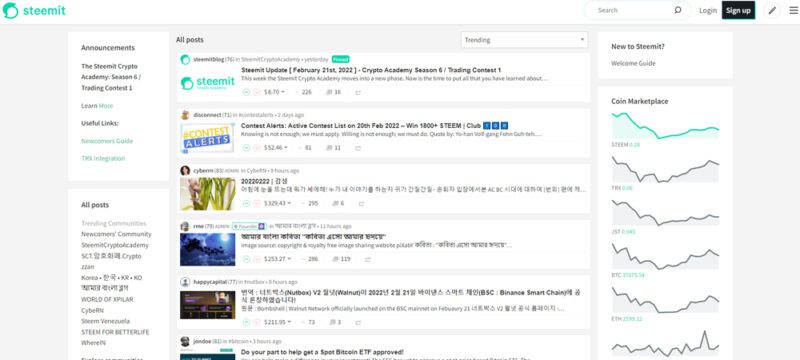Viewport: 800px width, 360px height.
Task: Expand payout details for $211.95
Action: 278,322
